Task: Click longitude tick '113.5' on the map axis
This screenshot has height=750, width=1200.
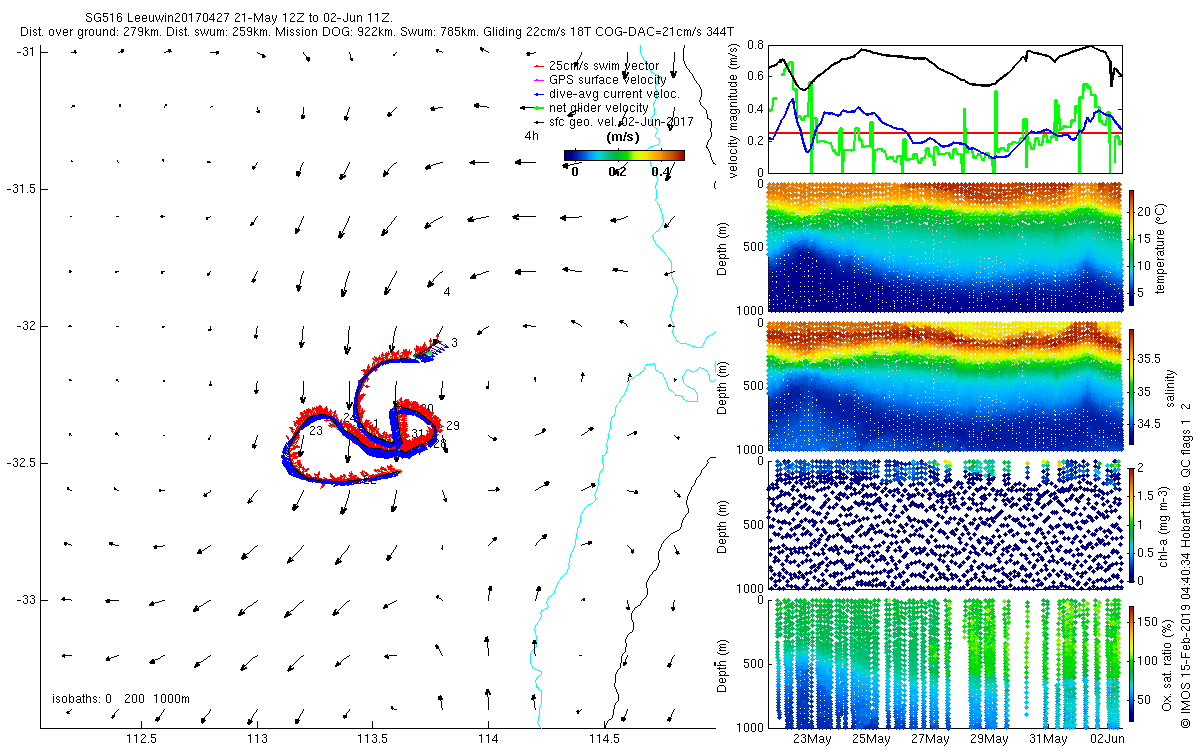Action: 372,739
